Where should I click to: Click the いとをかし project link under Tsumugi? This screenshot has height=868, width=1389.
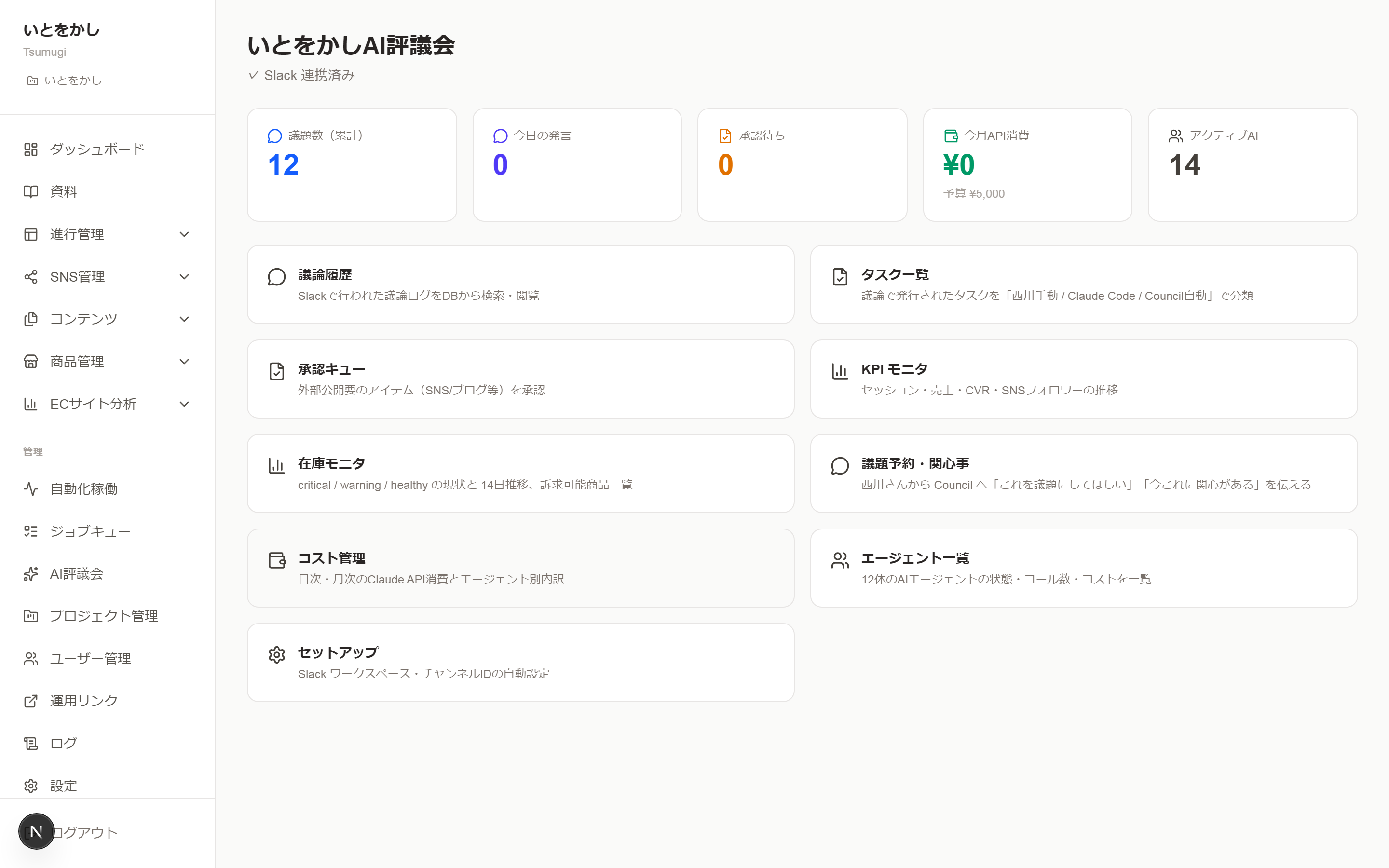tap(73, 81)
